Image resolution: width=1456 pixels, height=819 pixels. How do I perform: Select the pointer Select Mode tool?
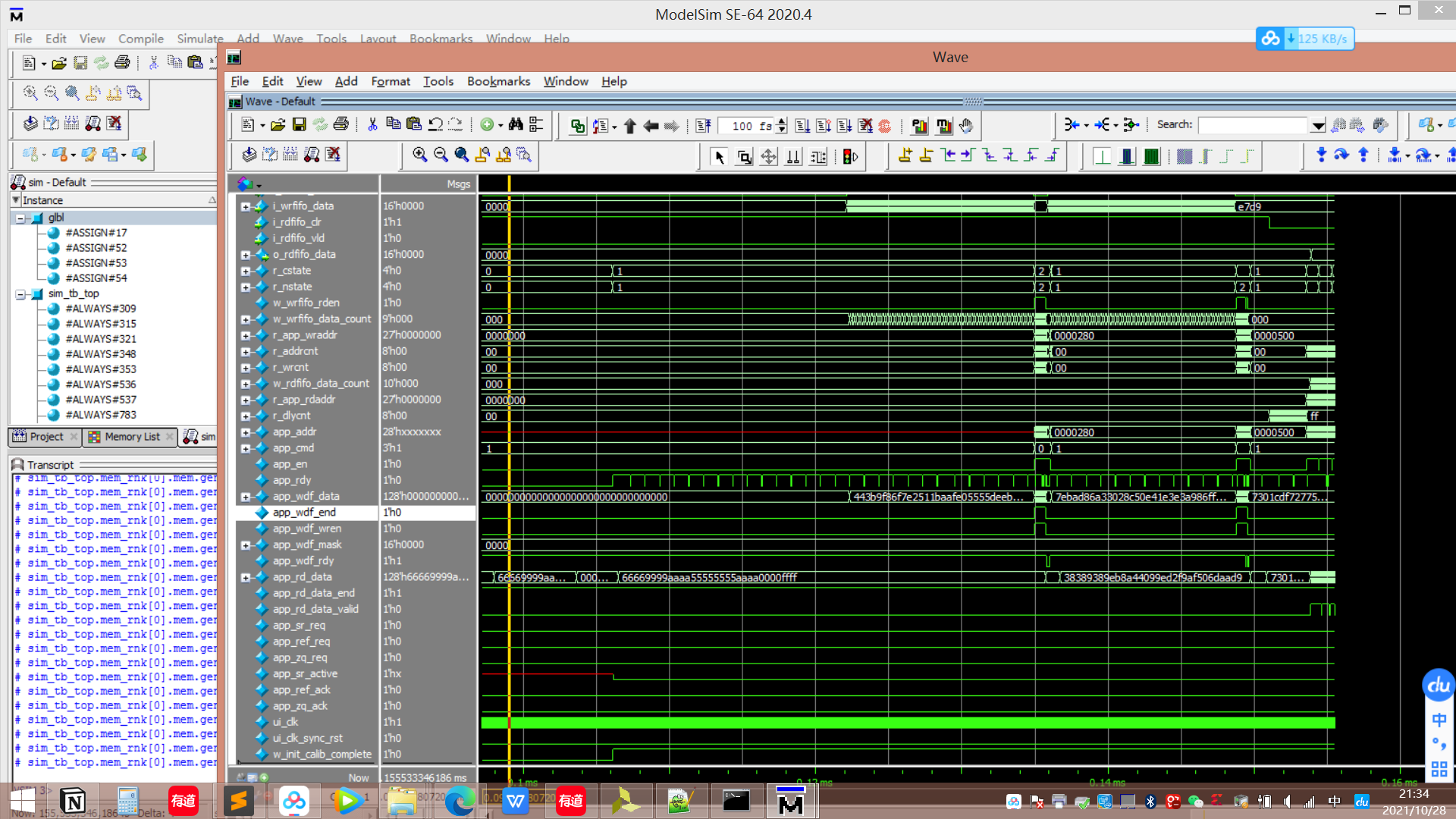click(719, 156)
